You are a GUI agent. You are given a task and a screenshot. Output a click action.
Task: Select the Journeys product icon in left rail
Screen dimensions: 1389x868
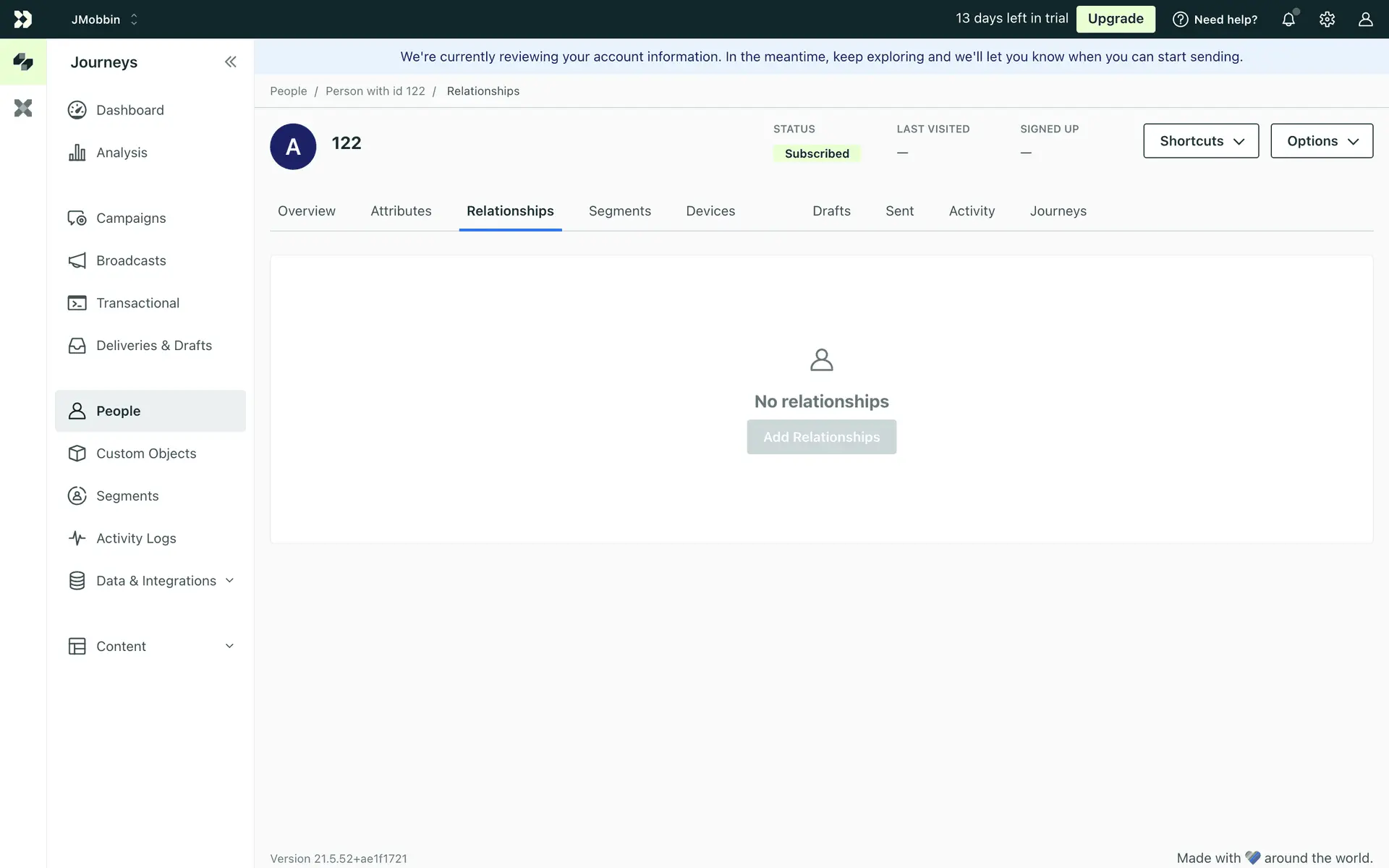[23, 62]
